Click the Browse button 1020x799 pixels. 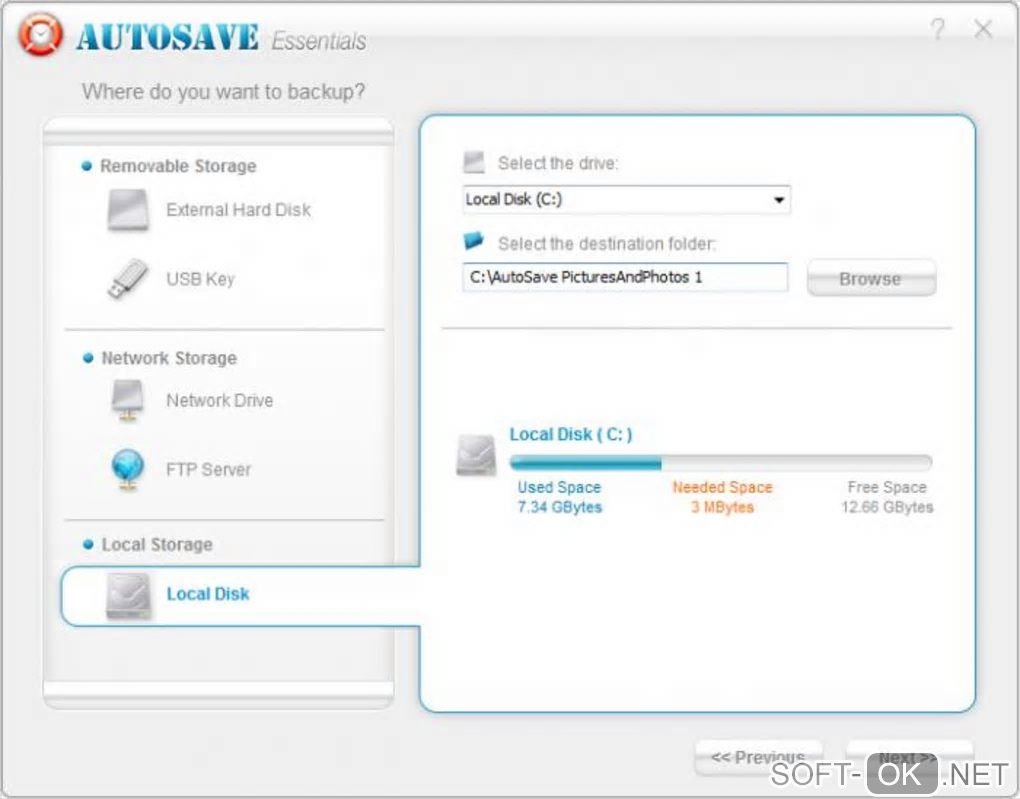click(x=871, y=278)
